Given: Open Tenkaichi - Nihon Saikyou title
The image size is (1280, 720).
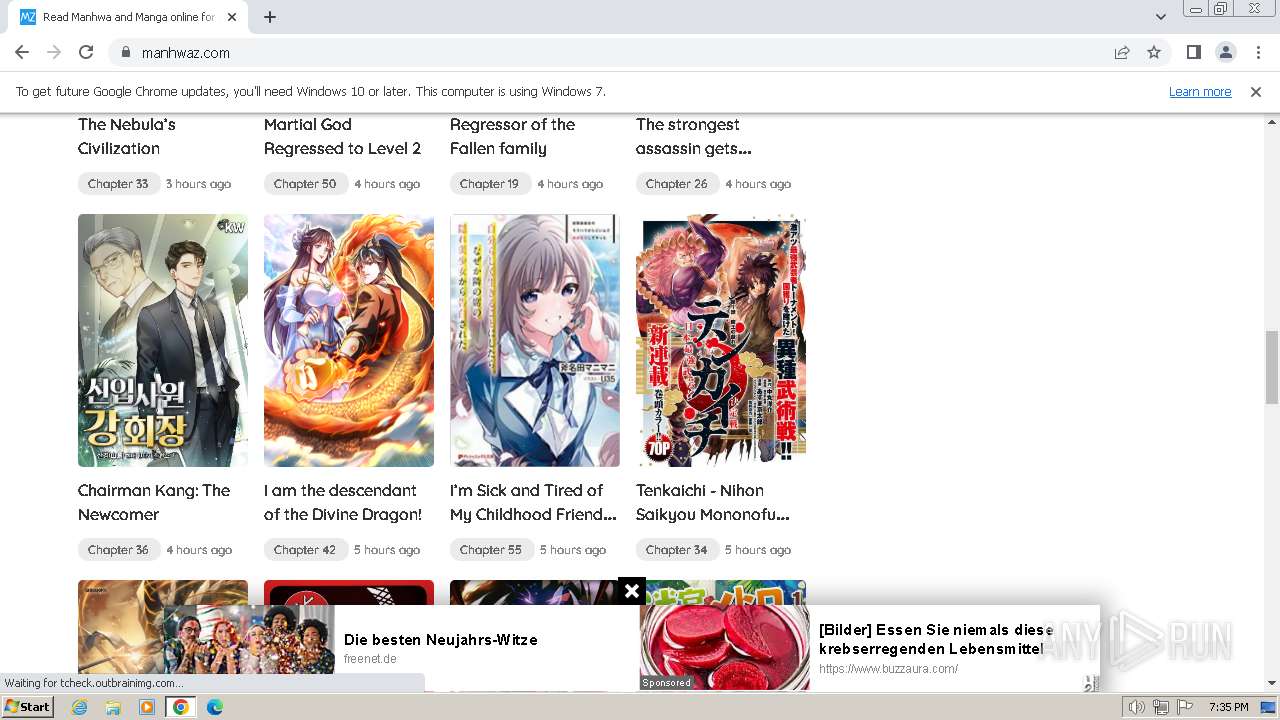Looking at the screenshot, I should coord(713,502).
